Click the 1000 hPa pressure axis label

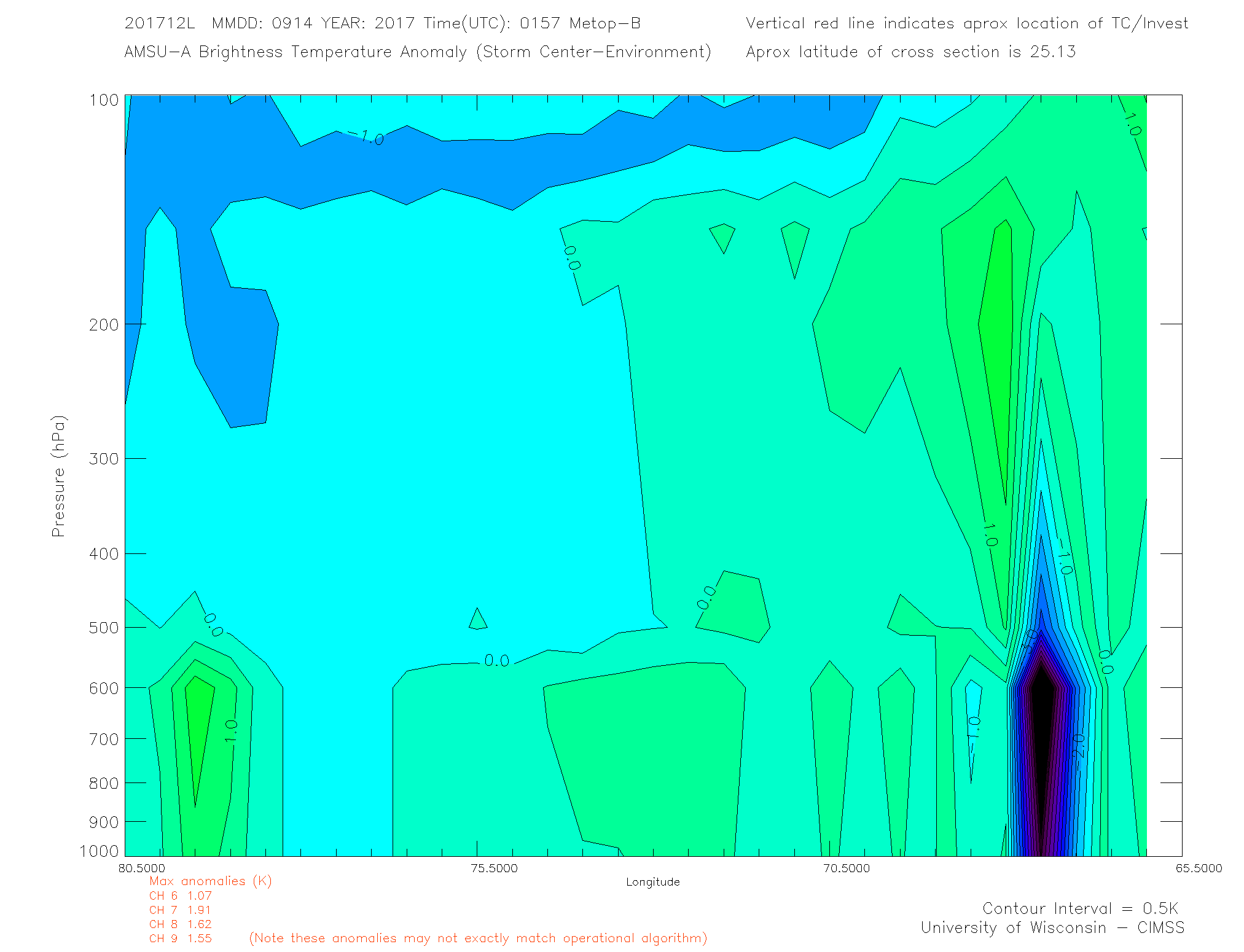tap(99, 851)
